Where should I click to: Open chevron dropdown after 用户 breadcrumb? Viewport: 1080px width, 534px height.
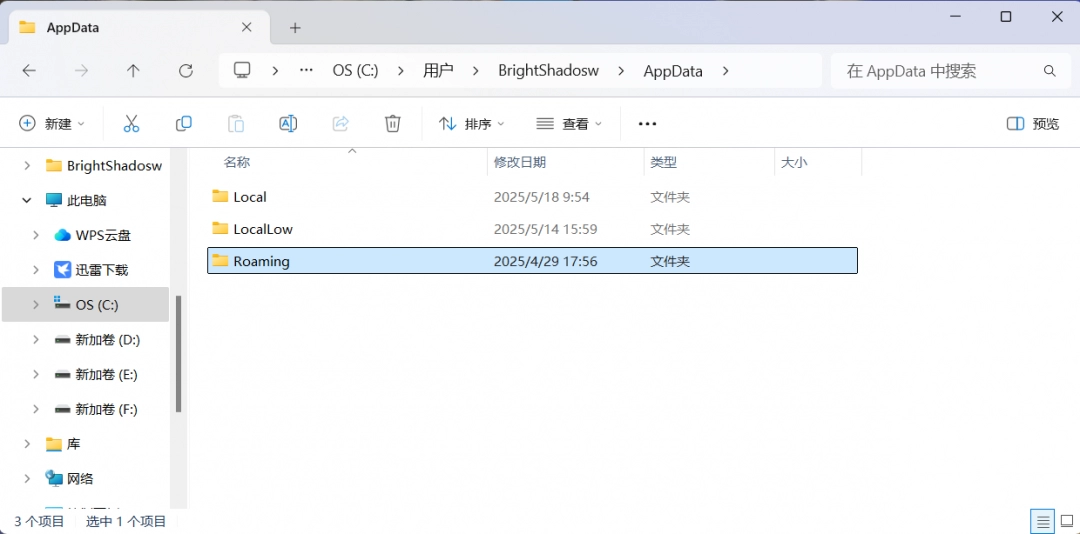(x=475, y=70)
